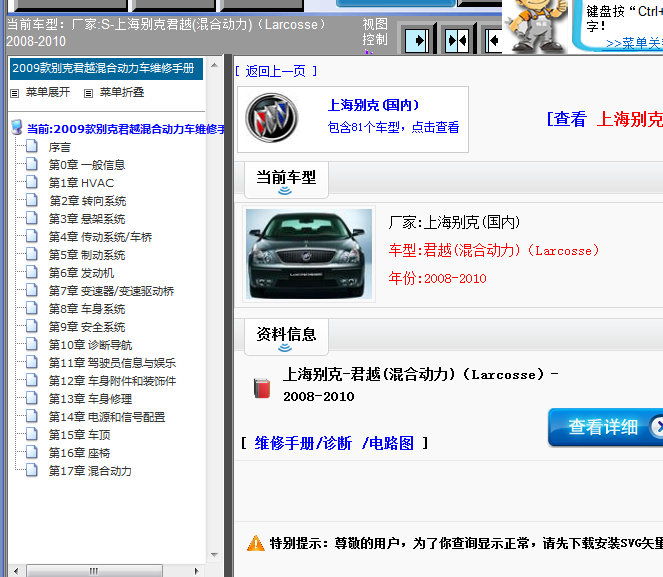The height and width of the screenshot is (577, 663).
Task: Click the page icon next to 第2章 转向系统
Action: [31, 200]
